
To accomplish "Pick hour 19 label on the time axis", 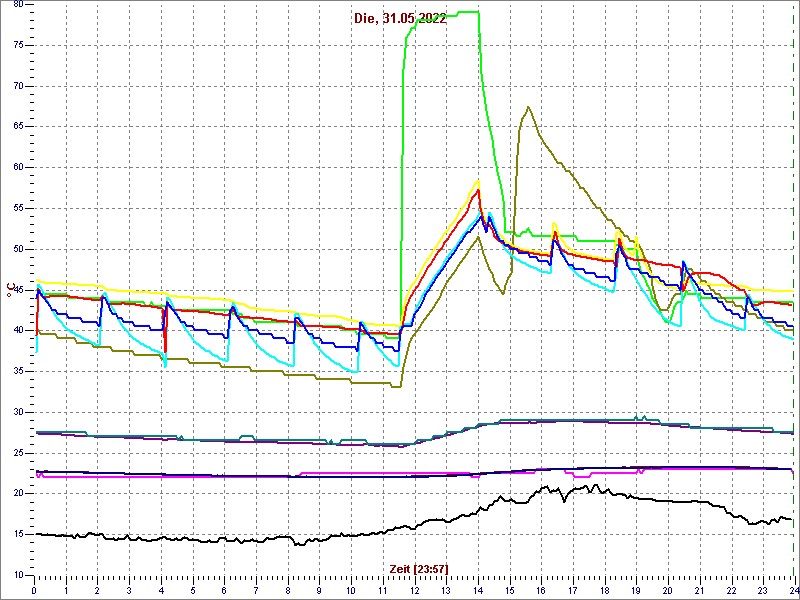I will (635, 591).
